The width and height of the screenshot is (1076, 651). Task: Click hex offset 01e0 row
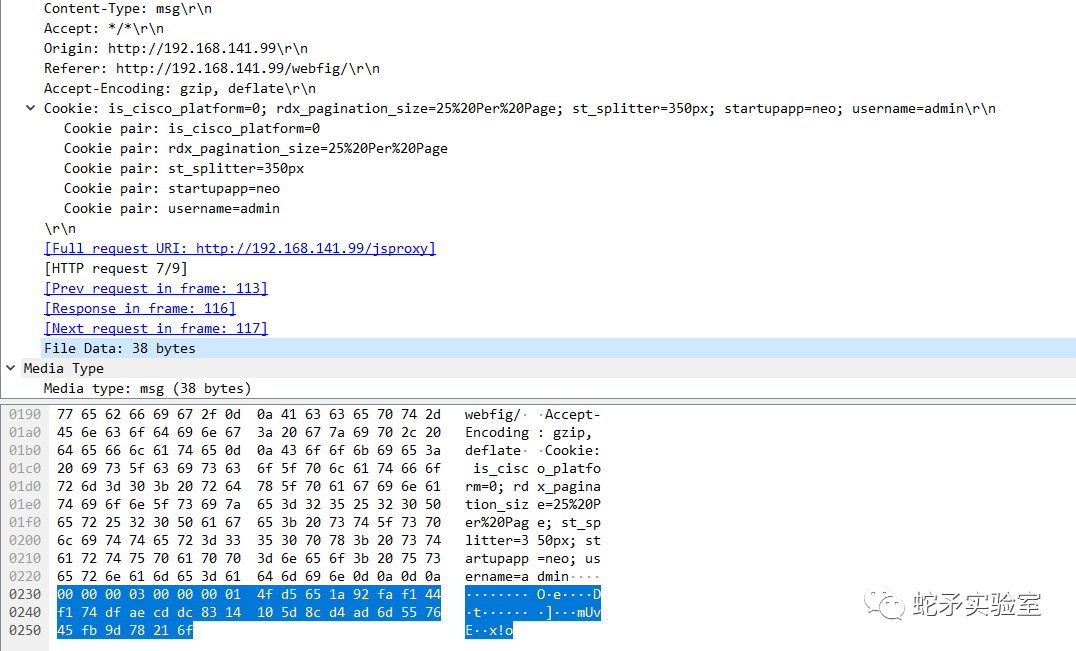(25, 504)
